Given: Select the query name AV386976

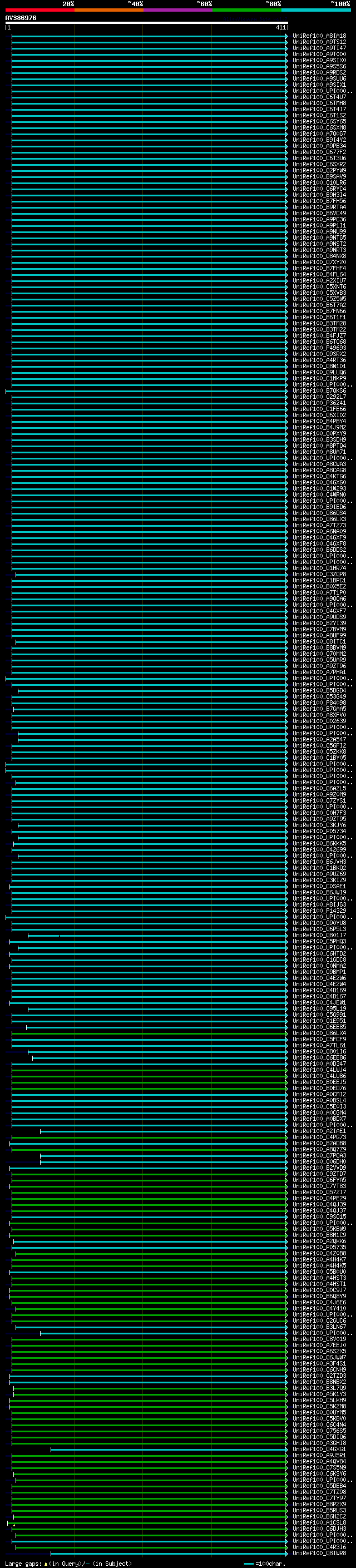Looking at the screenshot, I should click(x=21, y=18).
